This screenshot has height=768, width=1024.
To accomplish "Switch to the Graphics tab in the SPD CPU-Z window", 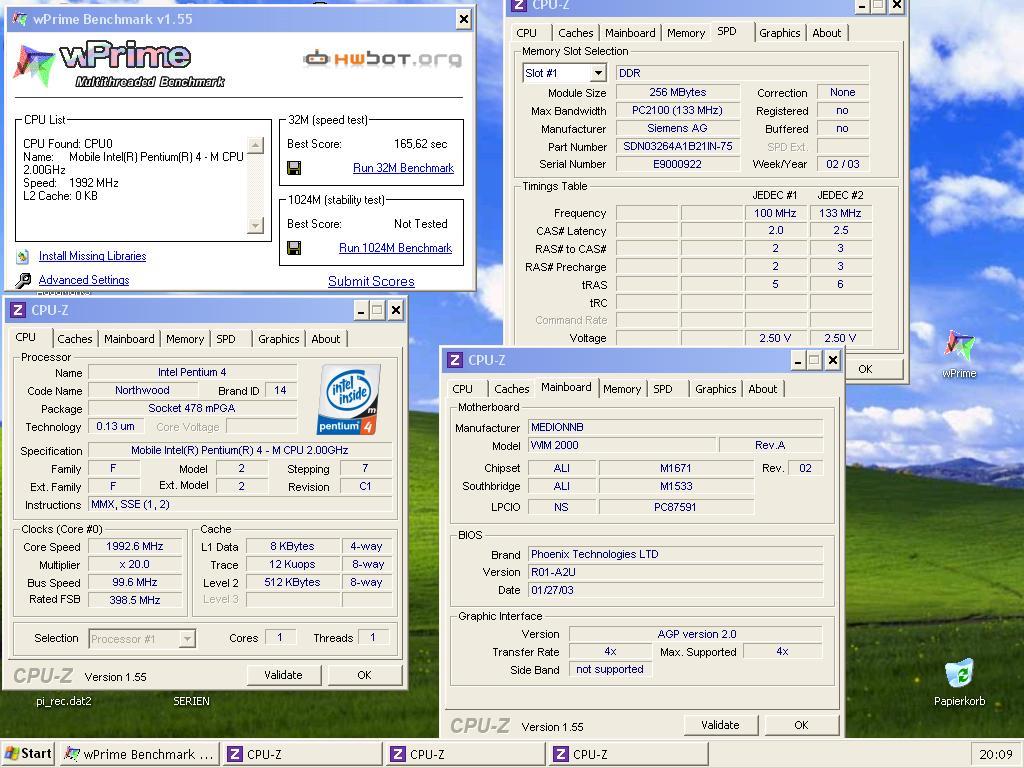I will pos(779,33).
